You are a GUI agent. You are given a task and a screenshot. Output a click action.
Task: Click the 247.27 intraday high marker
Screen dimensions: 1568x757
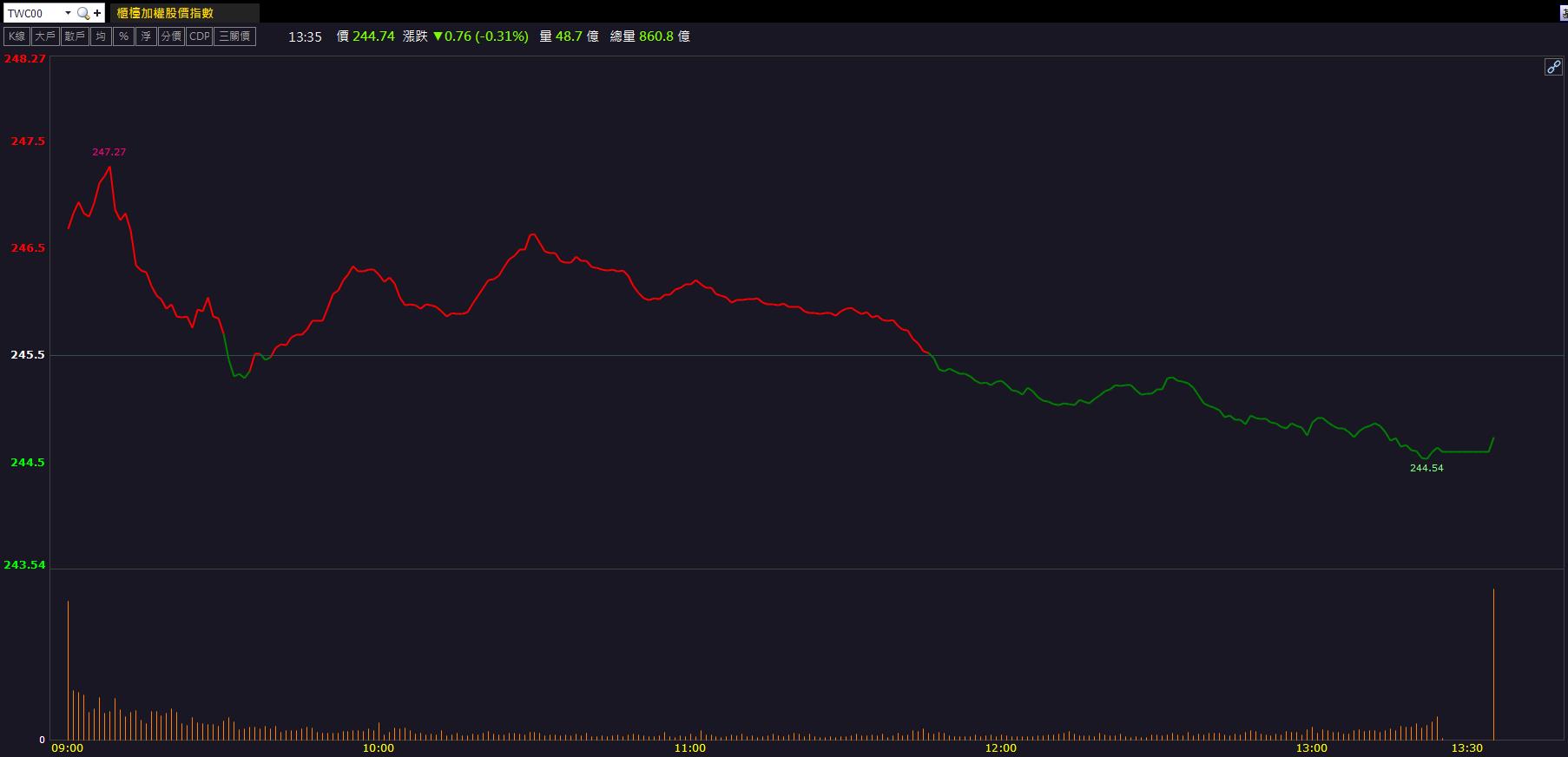pos(109,152)
